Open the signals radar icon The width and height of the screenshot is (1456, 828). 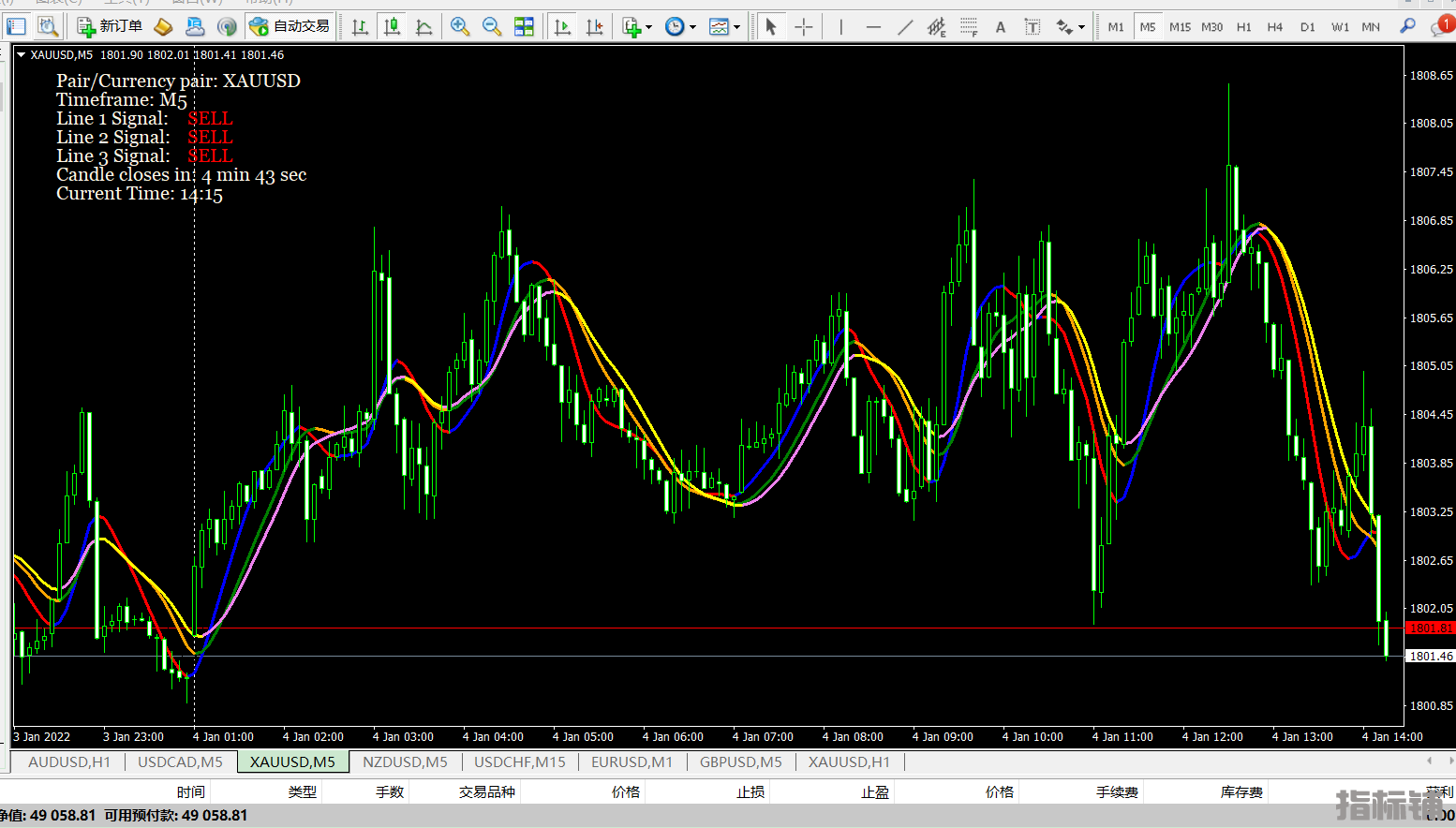[x=227, y=26]
